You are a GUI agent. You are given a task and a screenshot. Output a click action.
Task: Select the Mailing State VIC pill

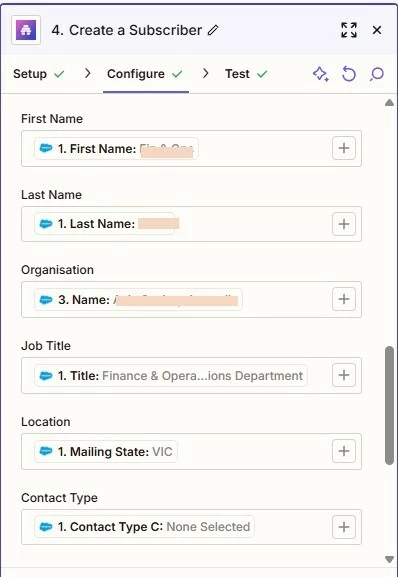click(x=106, y=452)
